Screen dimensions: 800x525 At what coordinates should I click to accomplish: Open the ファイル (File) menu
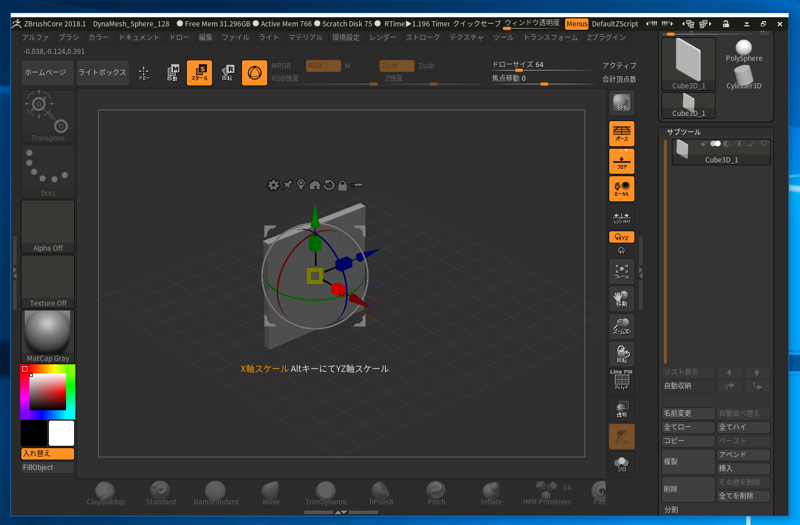(235, 37)
